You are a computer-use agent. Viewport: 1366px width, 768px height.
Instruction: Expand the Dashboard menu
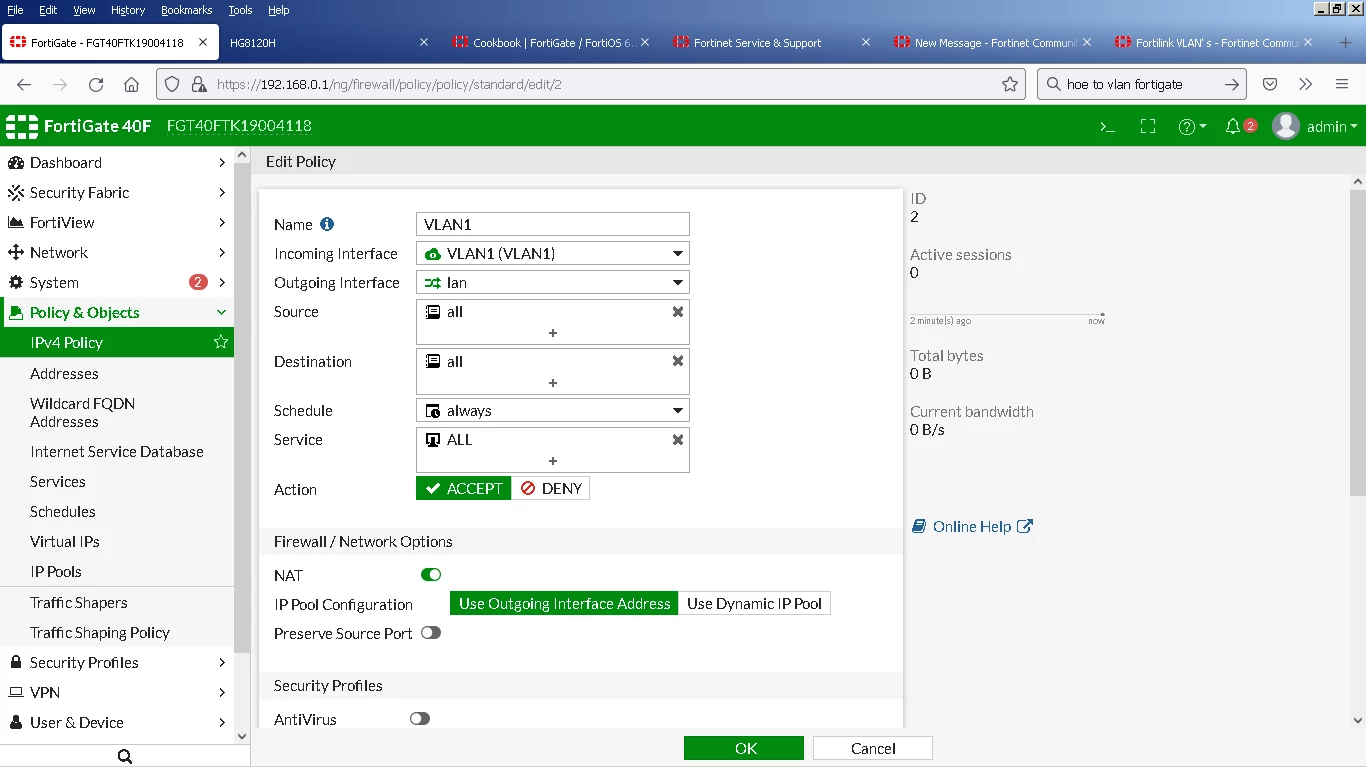117,162
